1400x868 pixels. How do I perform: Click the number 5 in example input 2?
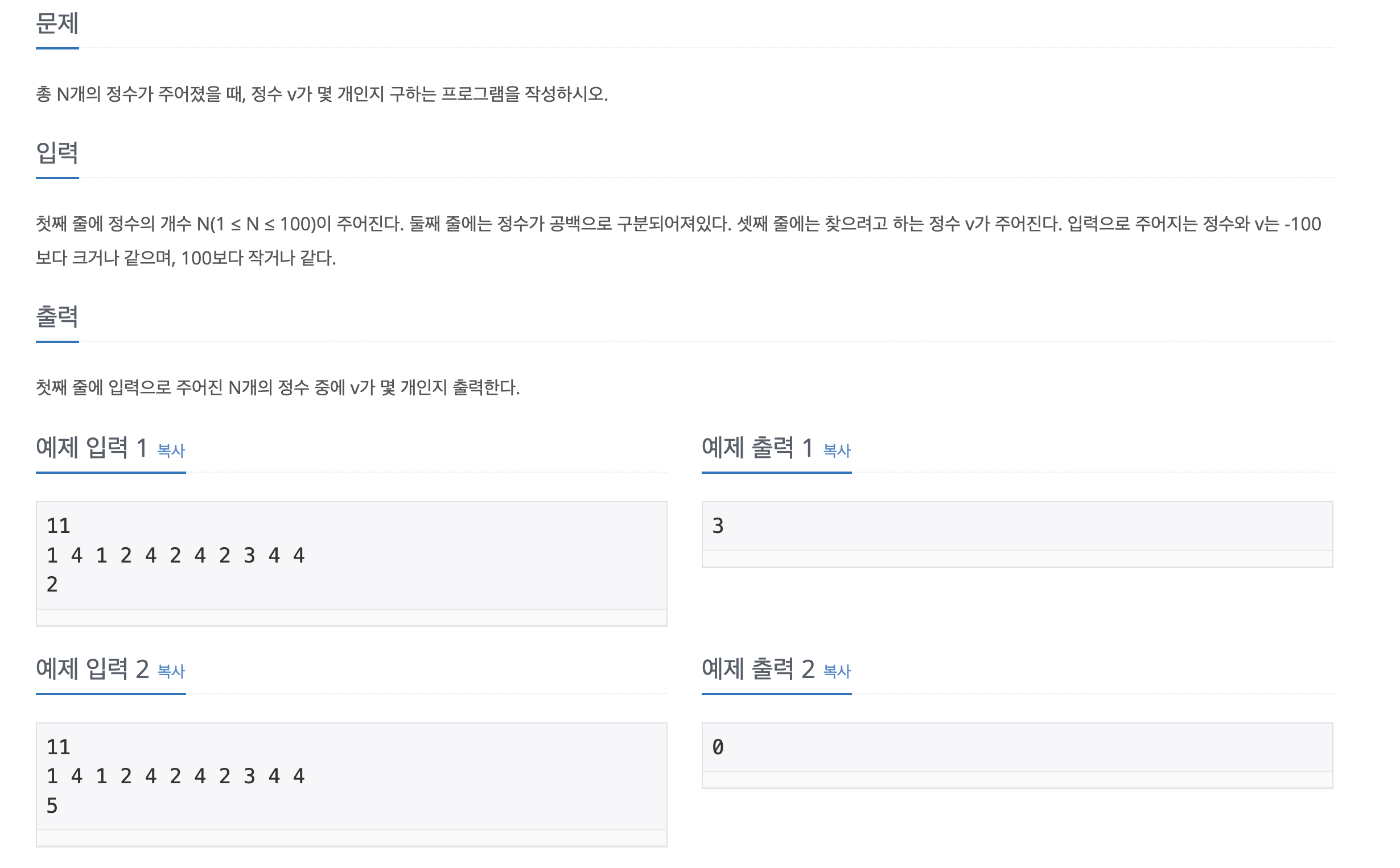52,806
